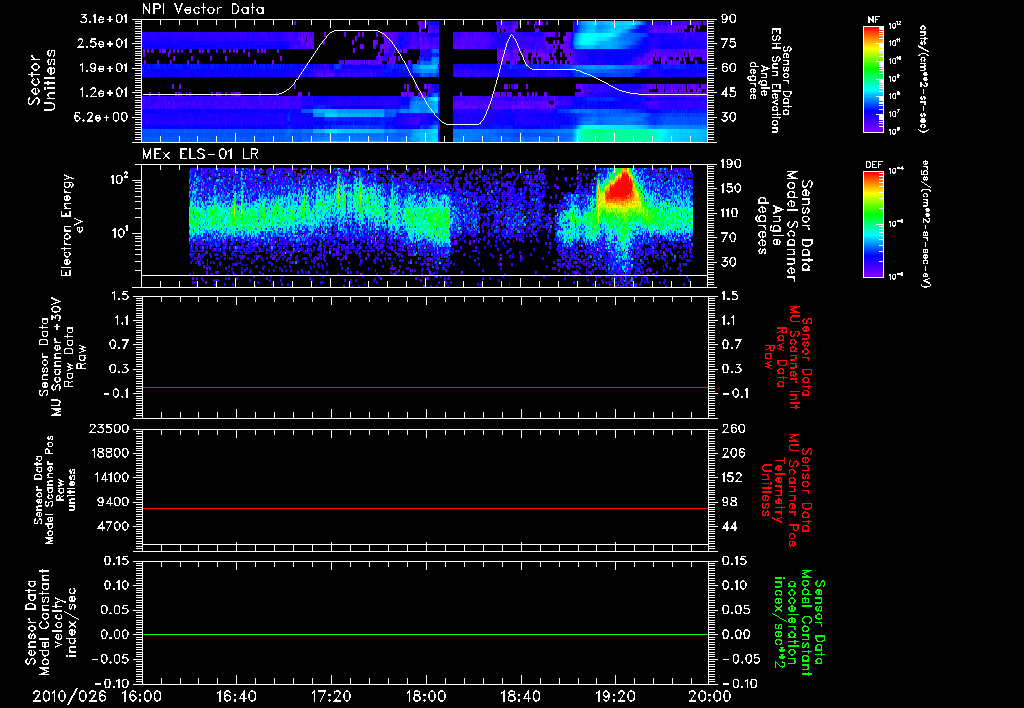Screen dimensions: 1024x708
Task: Click the DEF energy flux color bar
Action: coord(873,224)
